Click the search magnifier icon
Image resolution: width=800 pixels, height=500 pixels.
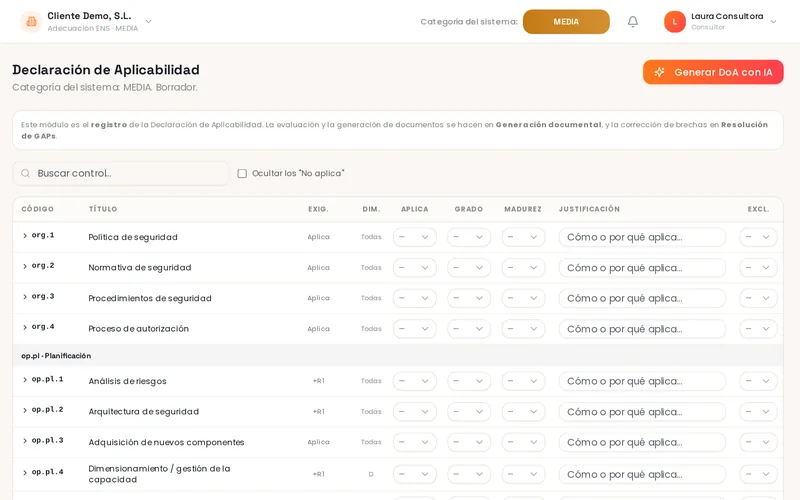(26, 173)
